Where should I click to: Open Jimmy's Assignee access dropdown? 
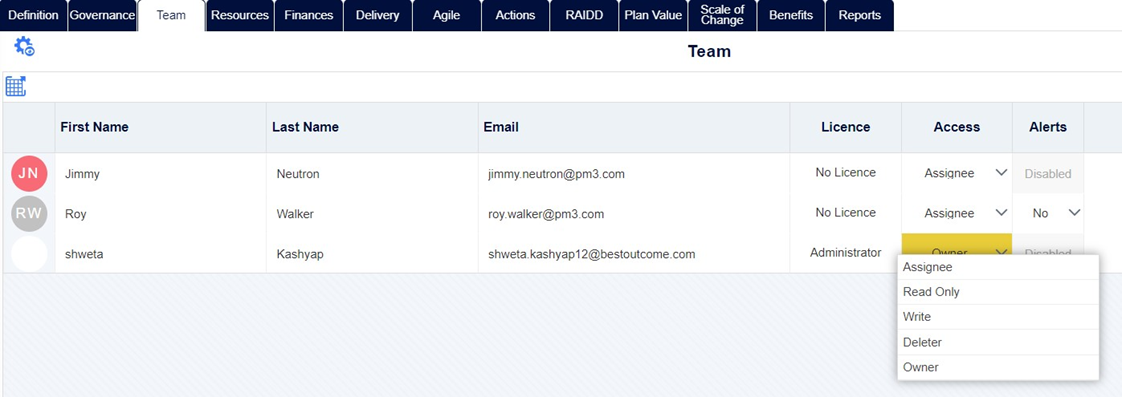pos(957,173)
